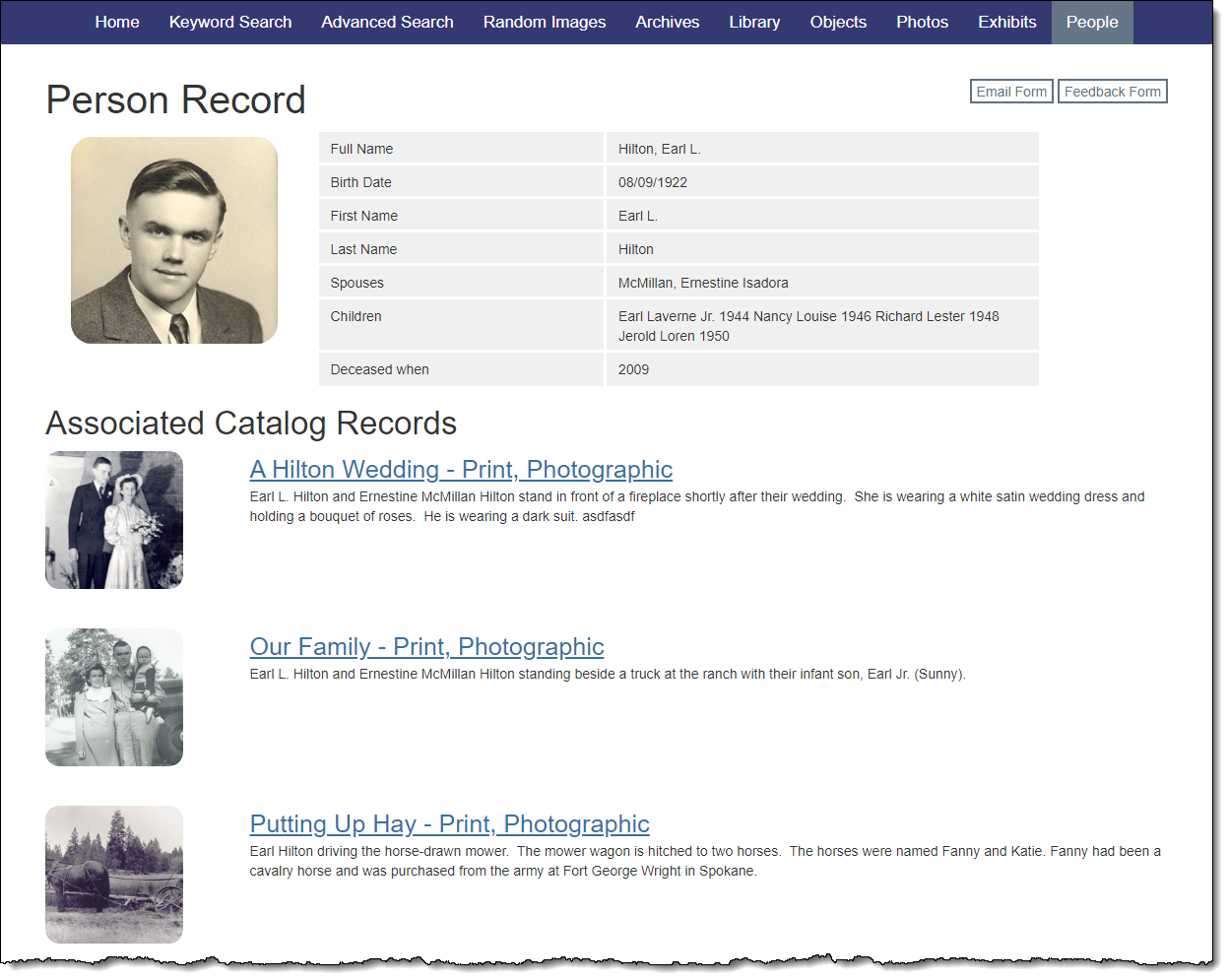The width and height of the screenshot is (1228, 980).
Task: Go to the Photos section
Action: pos(922,22)
